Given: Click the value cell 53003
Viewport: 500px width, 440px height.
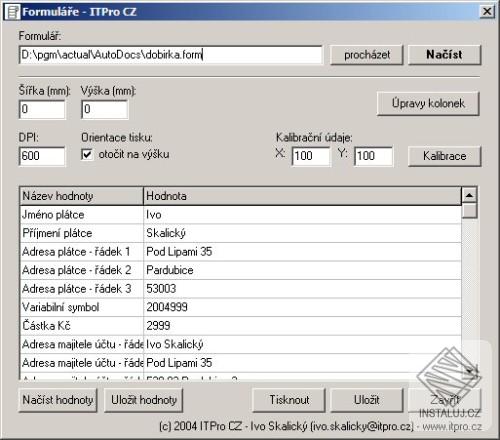Looking at the screenshot, I should pos(302,289).
